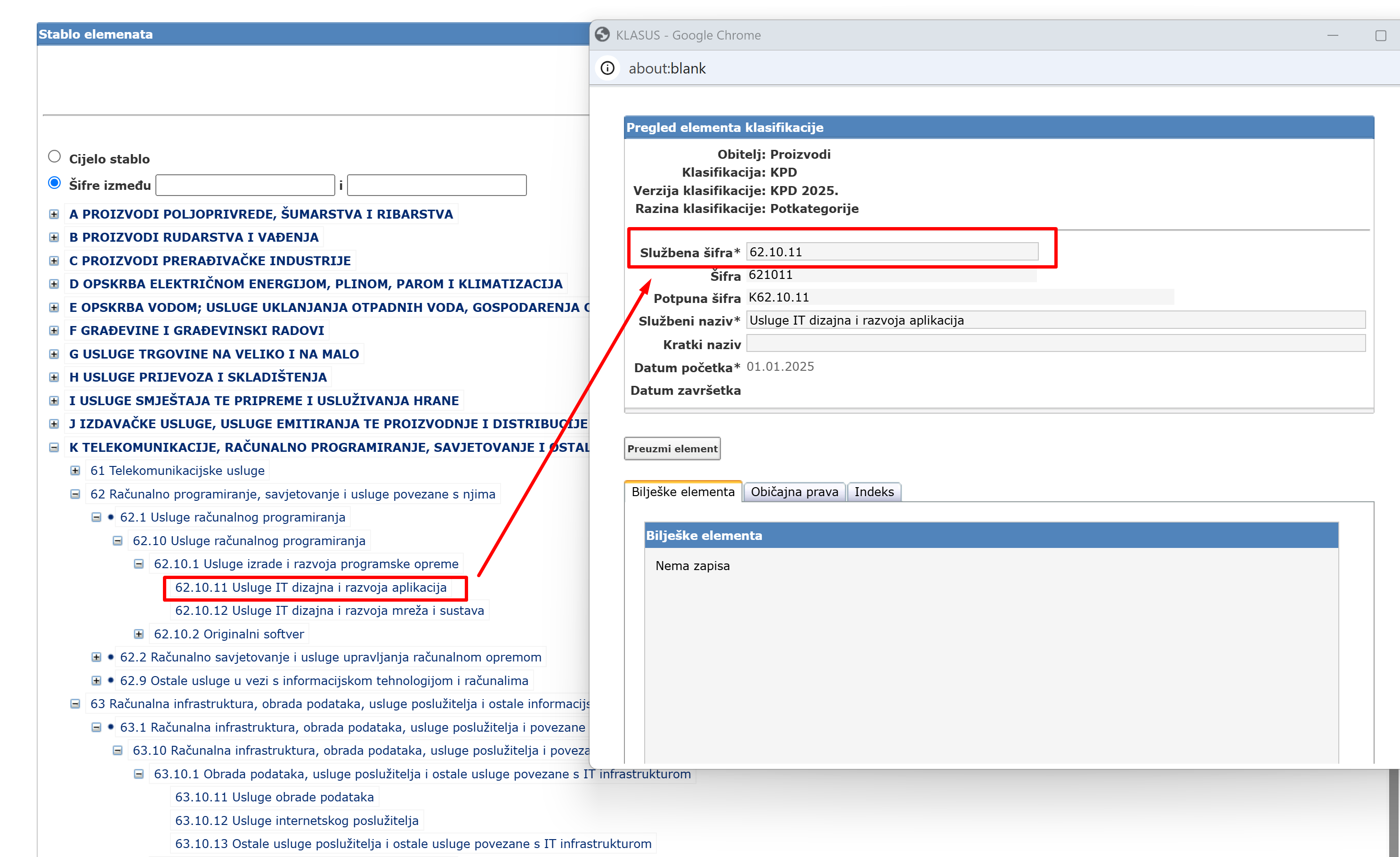Open A PROIZVODI POLJOPRIVREDE, ŠUMARSTVA I RIBARSTVA
The height and width of the screenshot is (857, 1400).
point(261,214)
